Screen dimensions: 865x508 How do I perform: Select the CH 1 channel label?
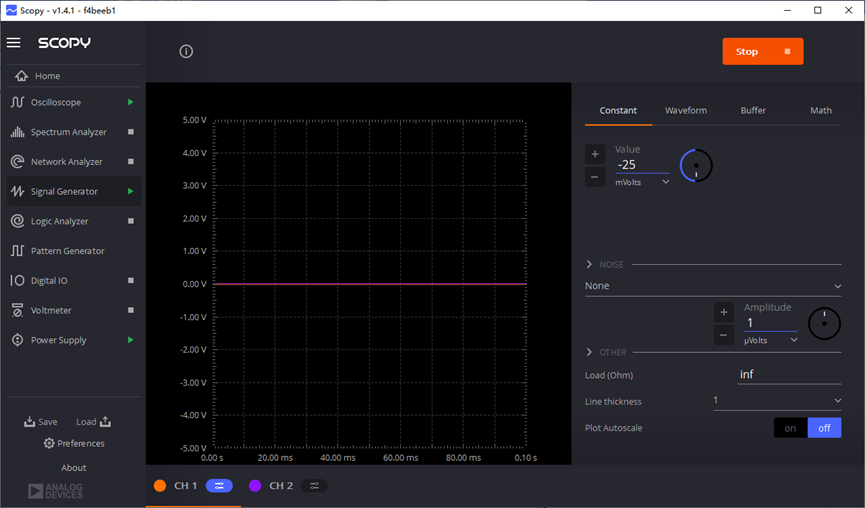click(185, 486)
